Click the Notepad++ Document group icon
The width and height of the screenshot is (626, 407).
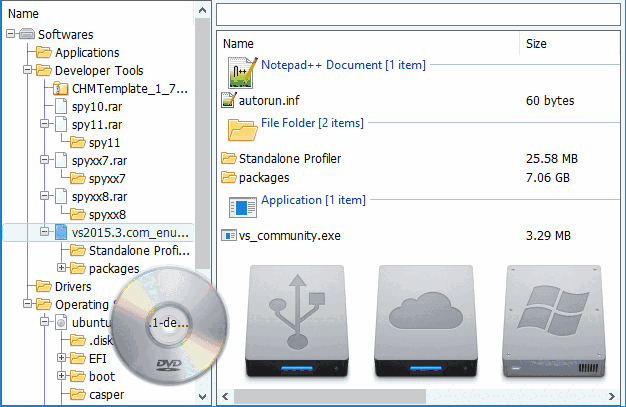click(243, 73)
